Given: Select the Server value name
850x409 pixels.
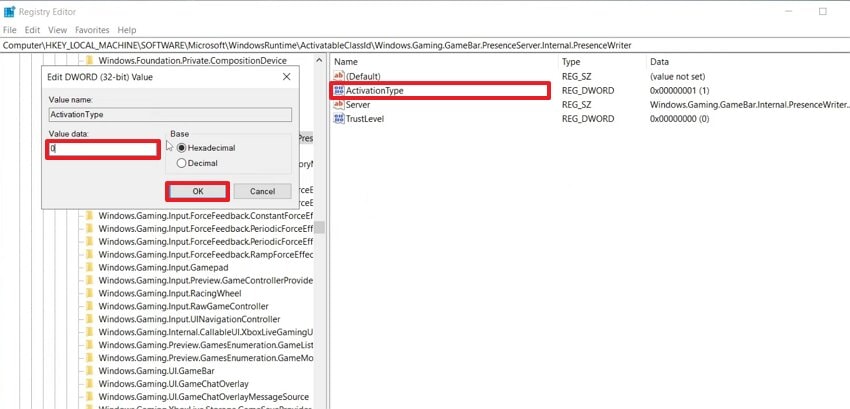Looking at the screenshot, I should pyautogui.click(x=358, y=105).
